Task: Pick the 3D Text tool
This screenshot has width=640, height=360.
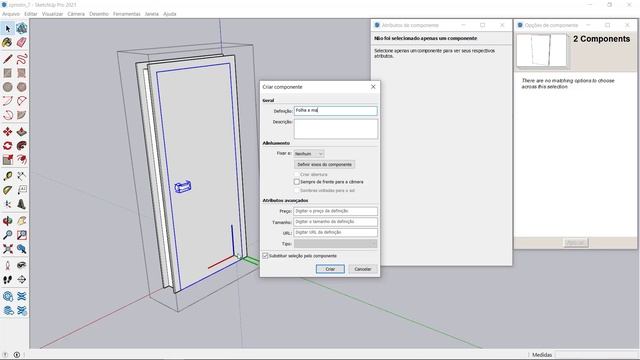Action: click(22, 204)
